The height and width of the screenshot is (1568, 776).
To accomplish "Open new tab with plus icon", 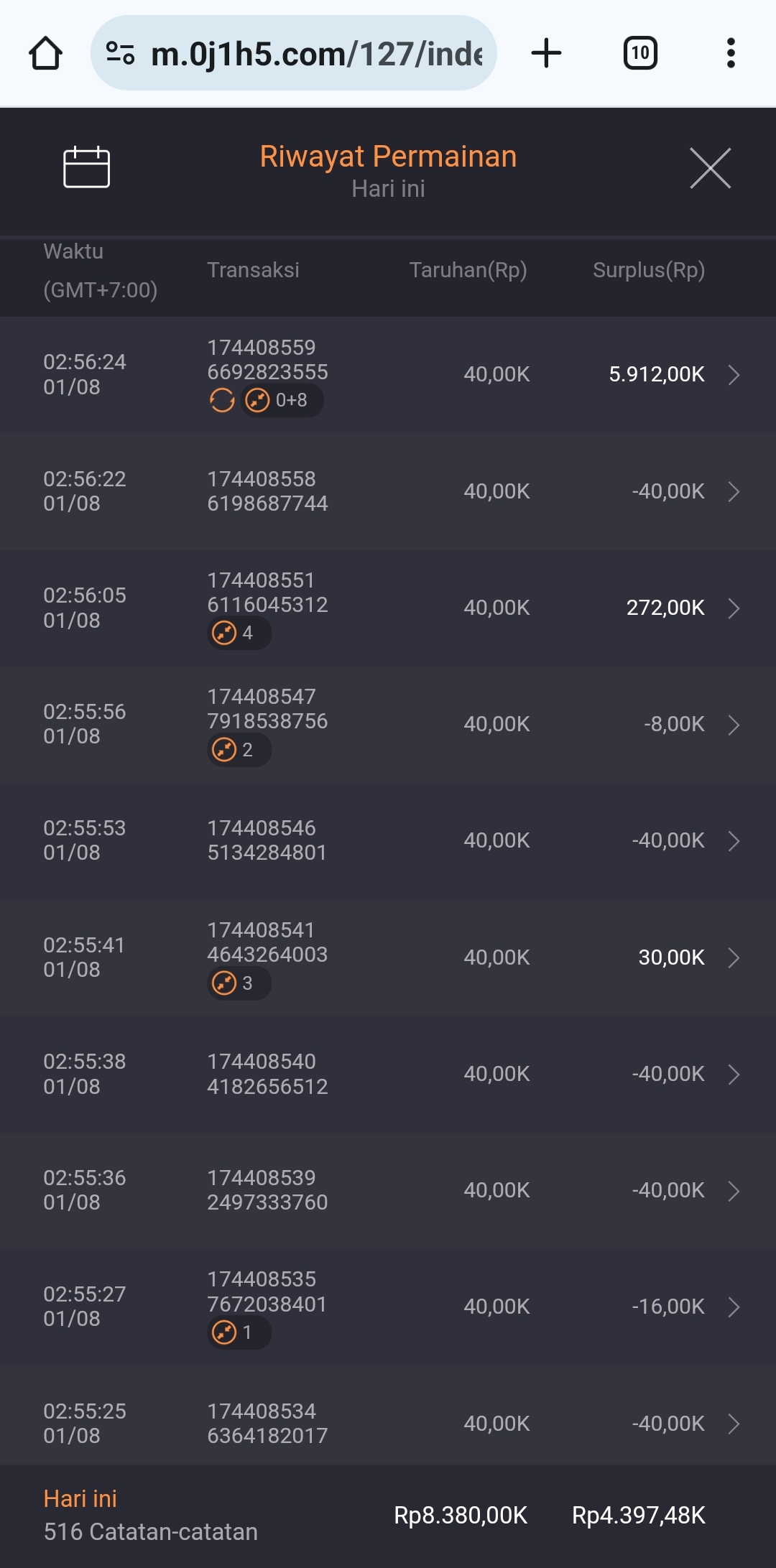I will pyautogui.click(x=546, y=53).
